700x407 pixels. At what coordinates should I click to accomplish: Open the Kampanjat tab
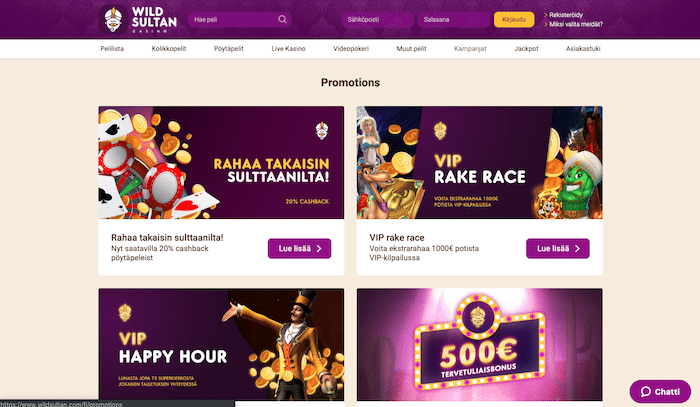[x=470, y=49]
